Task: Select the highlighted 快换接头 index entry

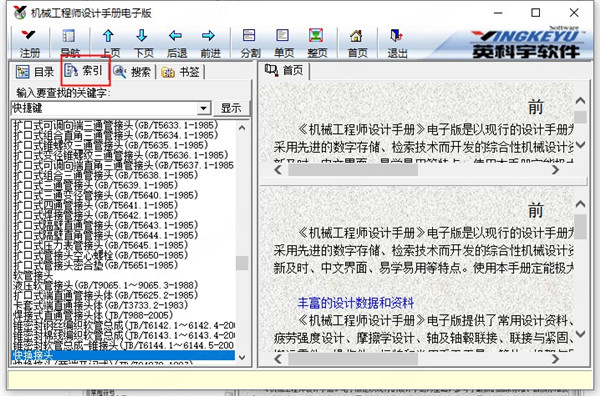Action: [123, 355]
